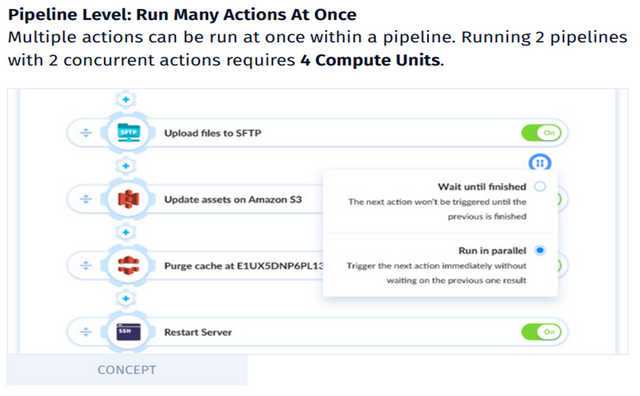Click the SSH Restart Server icon
This screenshot has height=396, width=640.
tap(129, 332)
